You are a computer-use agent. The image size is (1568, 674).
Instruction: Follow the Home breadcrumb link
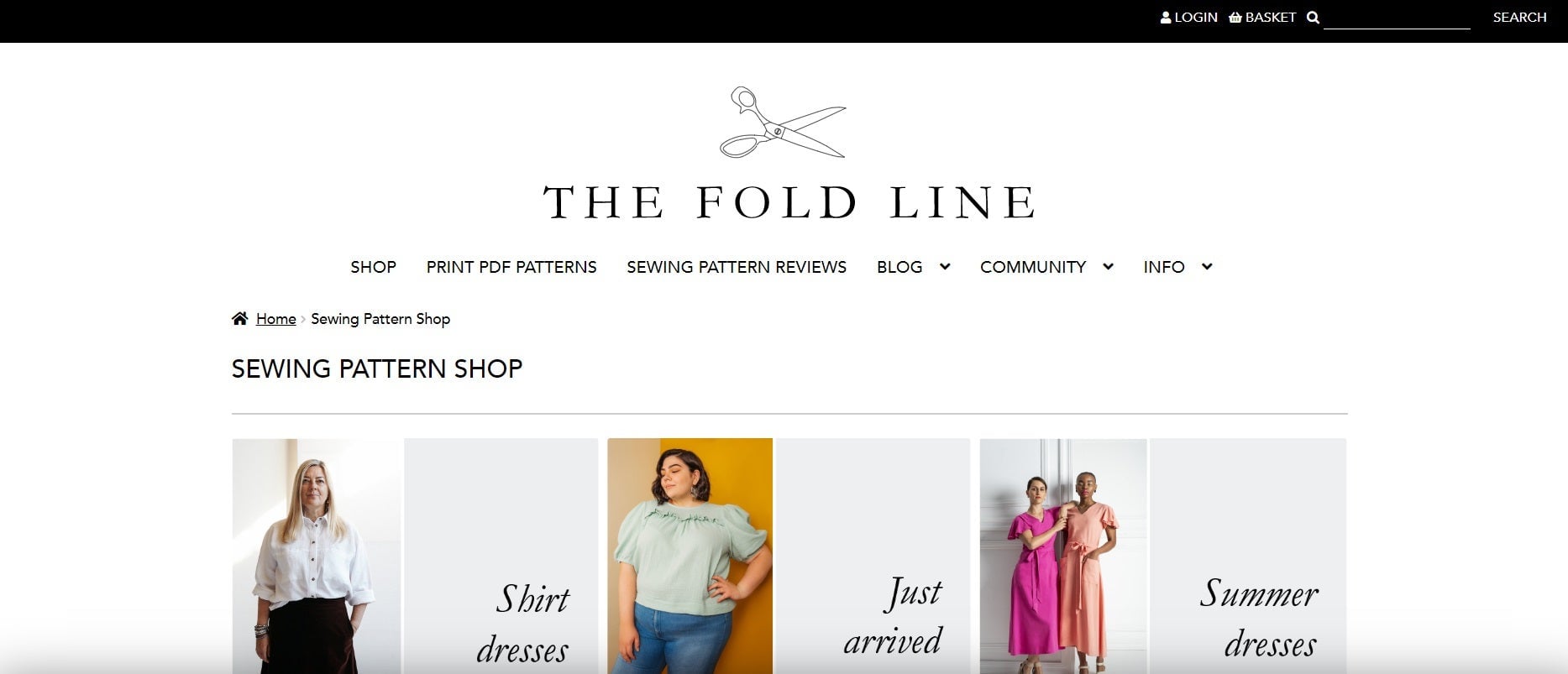tap(275, 319)
